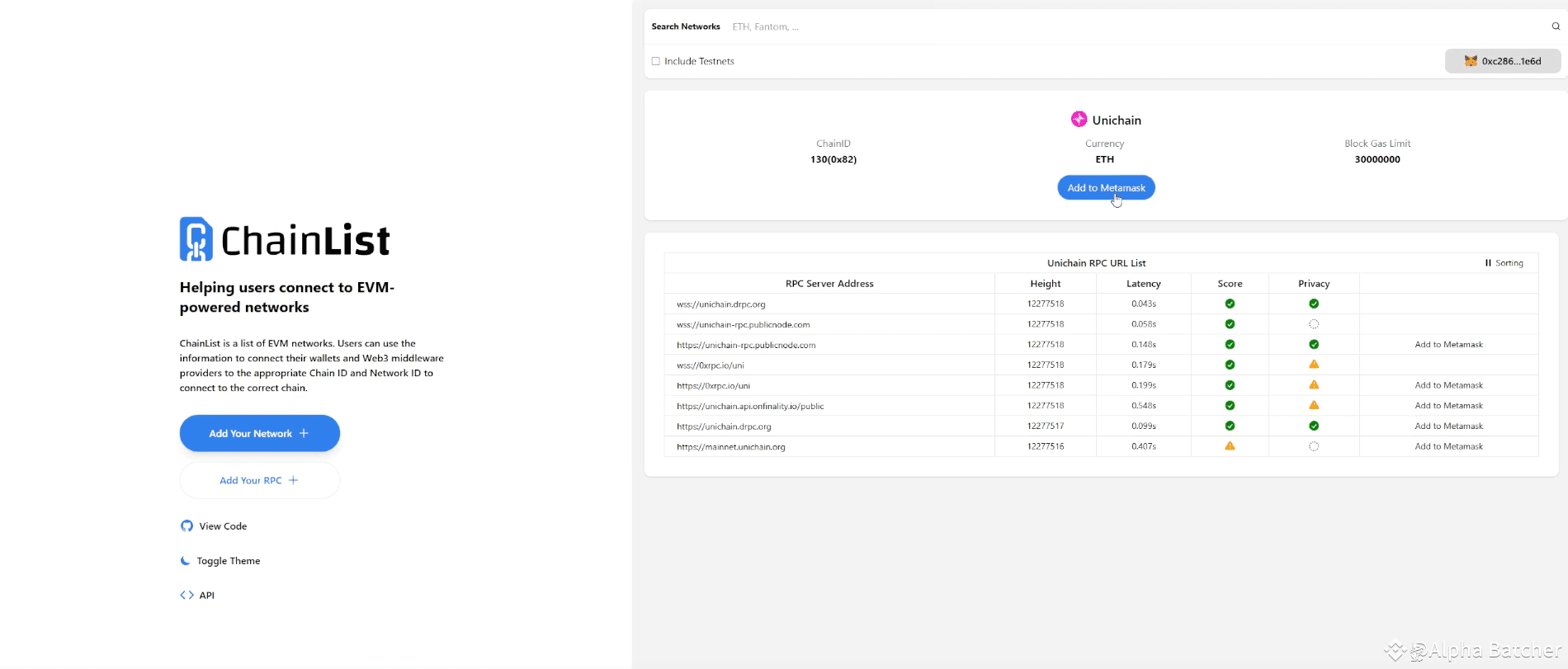The image size is (1568, 669).
Task: Click the 12277516 height value
Action: (1046, 446)
